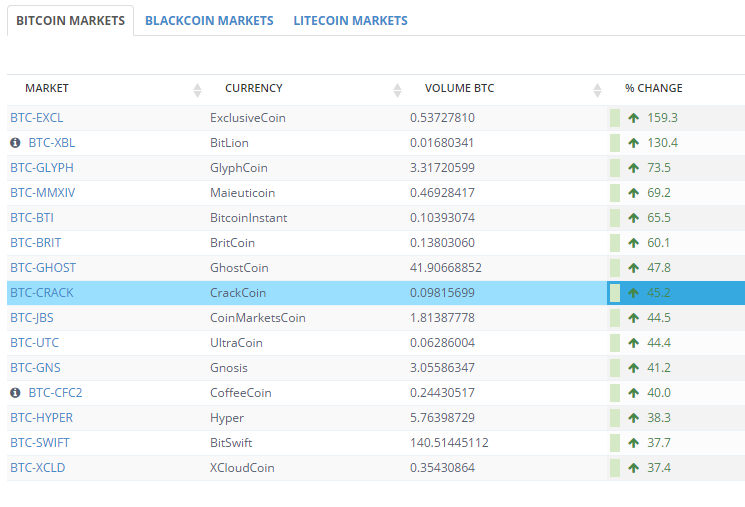Click the green up arrow next to 37.4
745x507 pixels.
tap(633, 468)
